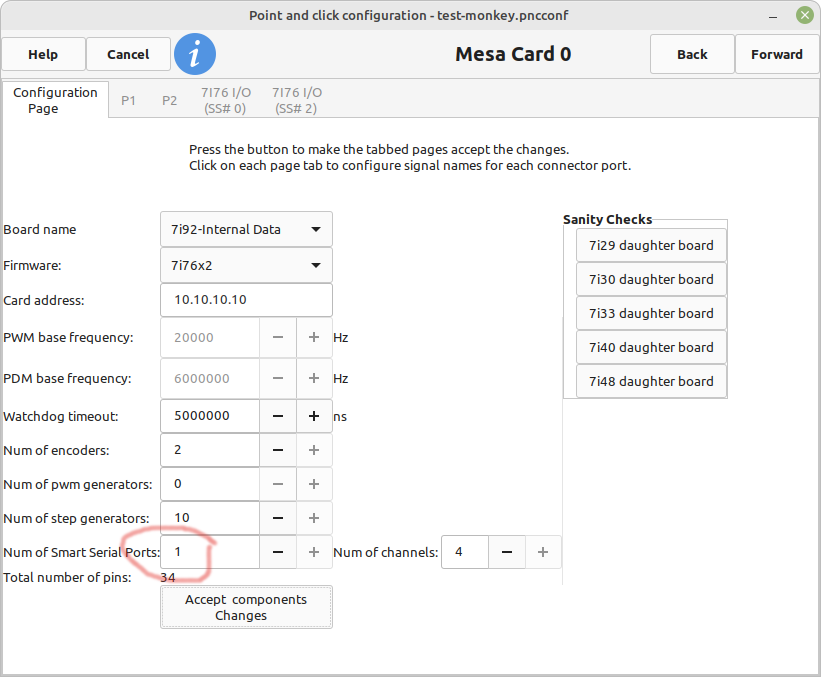Open the Firmware 7i76x2 dropdown
Viewport: 821px width, 677px height.
[x=246, y=265]
